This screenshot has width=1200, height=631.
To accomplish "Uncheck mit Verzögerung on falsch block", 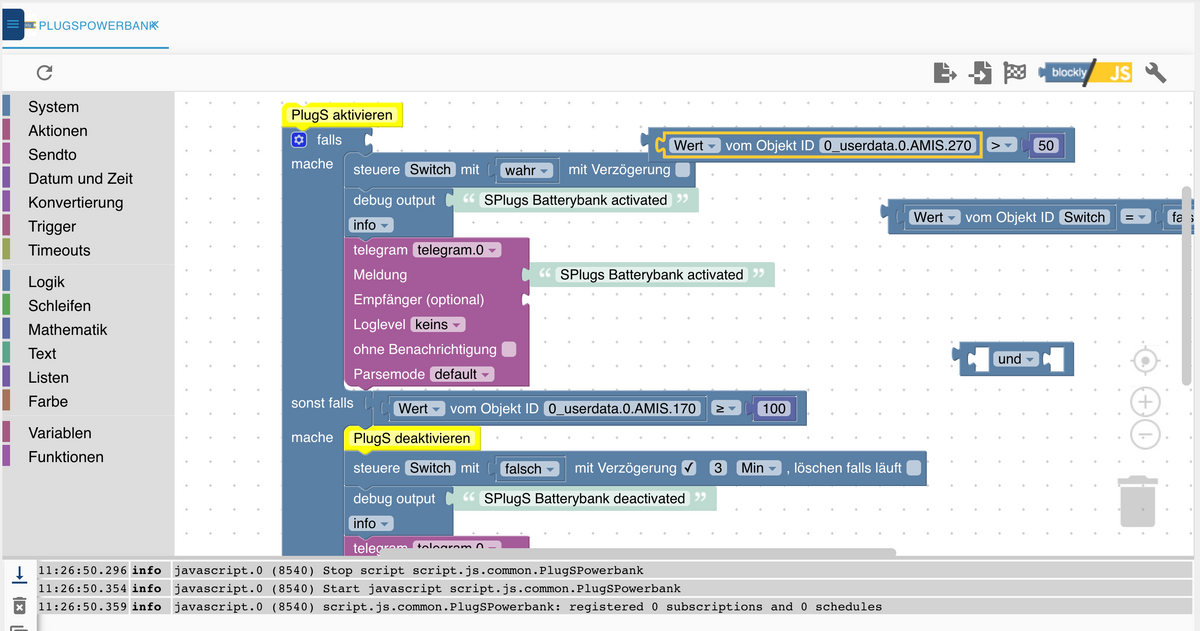I will point(689,468).
